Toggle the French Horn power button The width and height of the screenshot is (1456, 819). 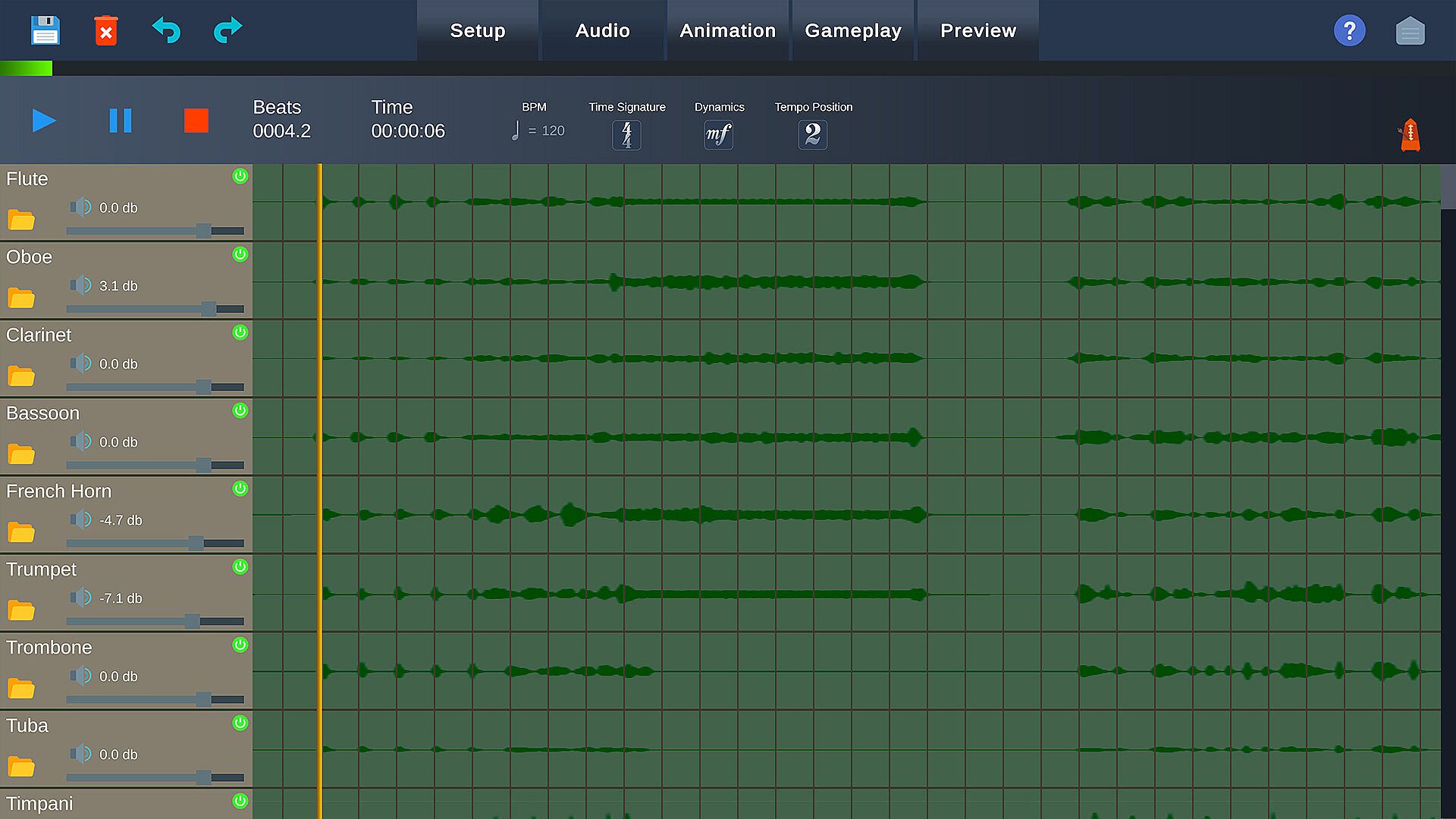[x=240, y=488]
